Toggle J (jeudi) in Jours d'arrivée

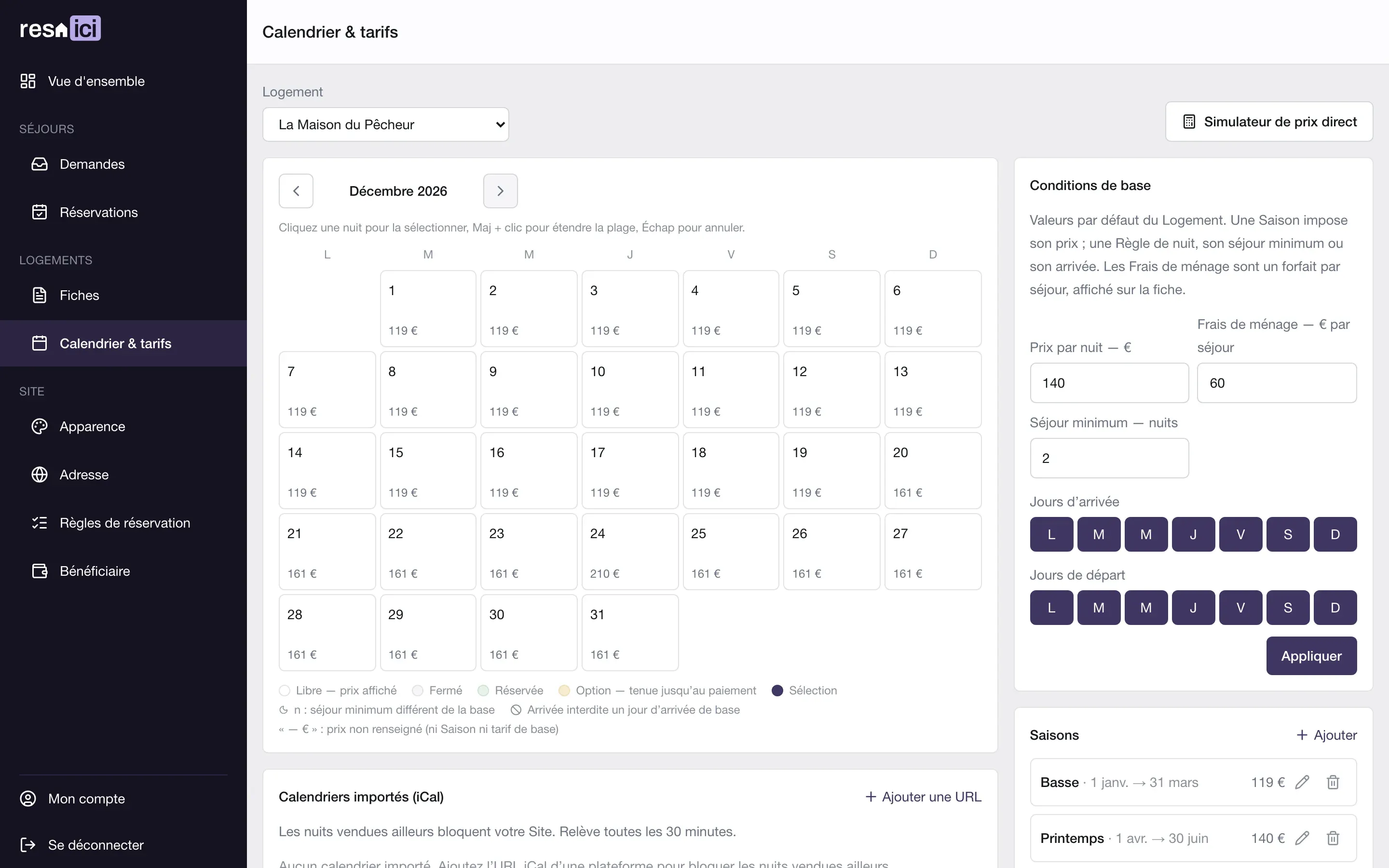click(x=1193, y=534)
